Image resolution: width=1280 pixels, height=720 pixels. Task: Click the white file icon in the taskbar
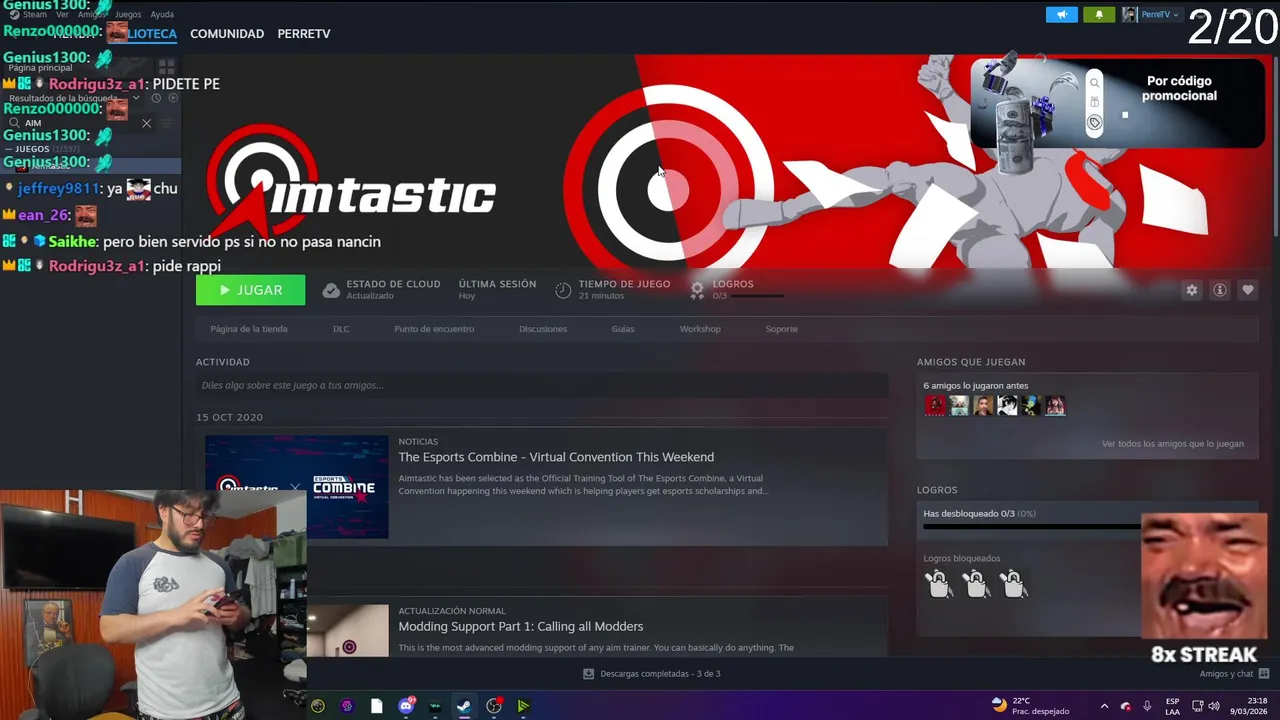pyautogui.click(x=376, y=706)
